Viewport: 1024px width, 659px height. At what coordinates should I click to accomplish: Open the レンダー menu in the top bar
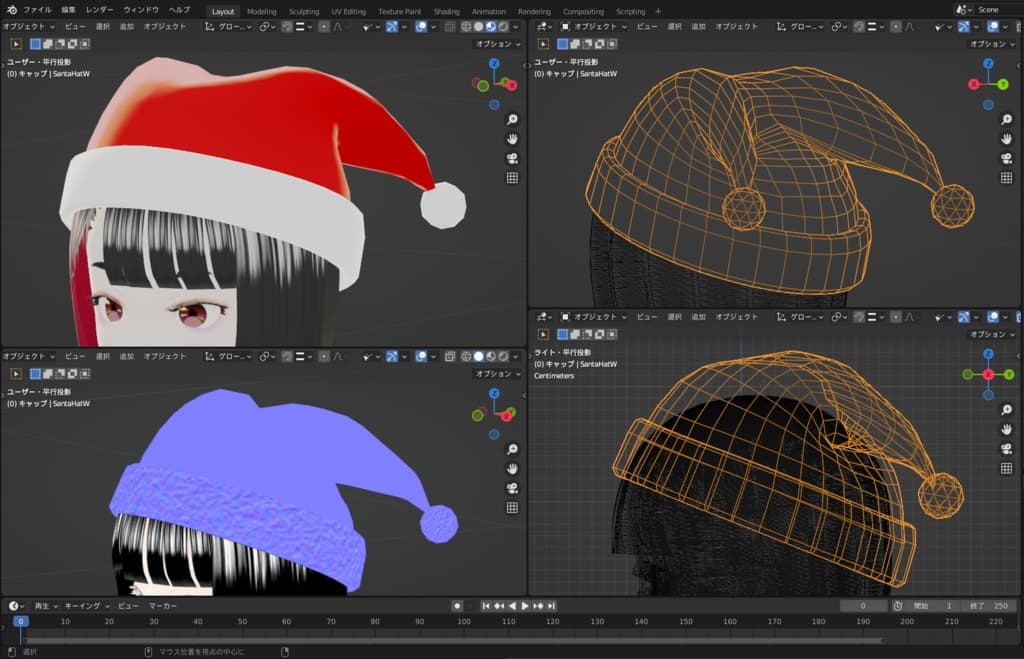pyautogui.click(x=99, y=10)
